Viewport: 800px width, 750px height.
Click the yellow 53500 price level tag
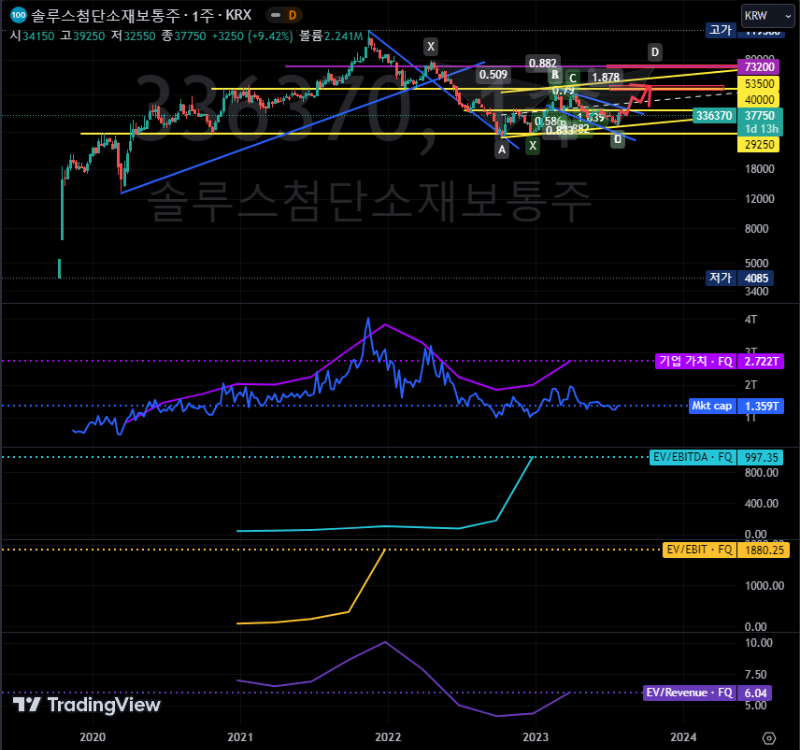(x=759, y=84)
